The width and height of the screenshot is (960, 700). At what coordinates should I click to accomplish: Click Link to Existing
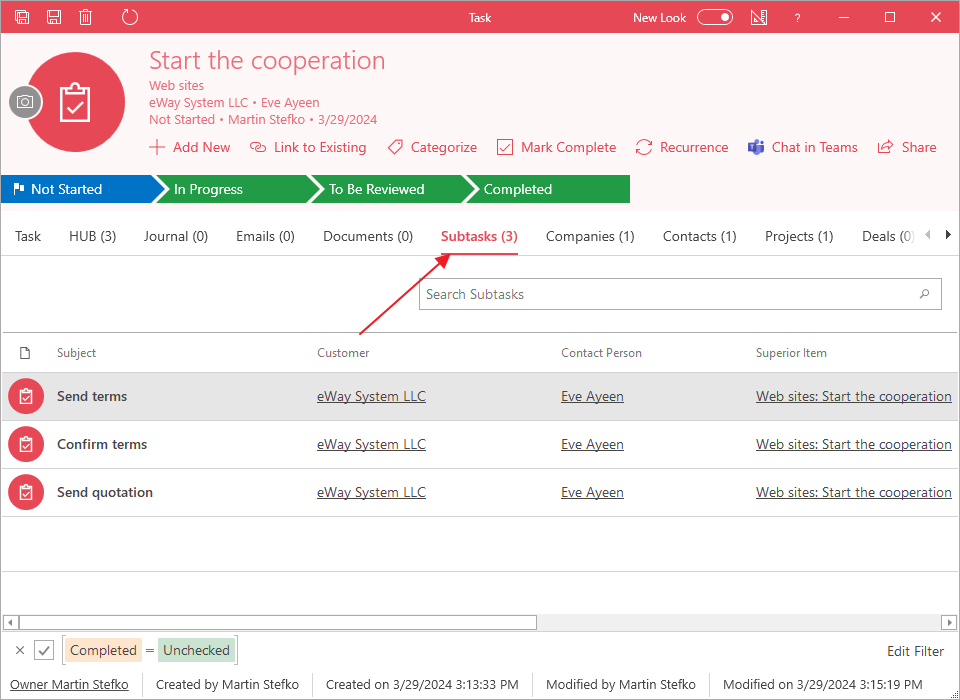[x=308, y=147]
